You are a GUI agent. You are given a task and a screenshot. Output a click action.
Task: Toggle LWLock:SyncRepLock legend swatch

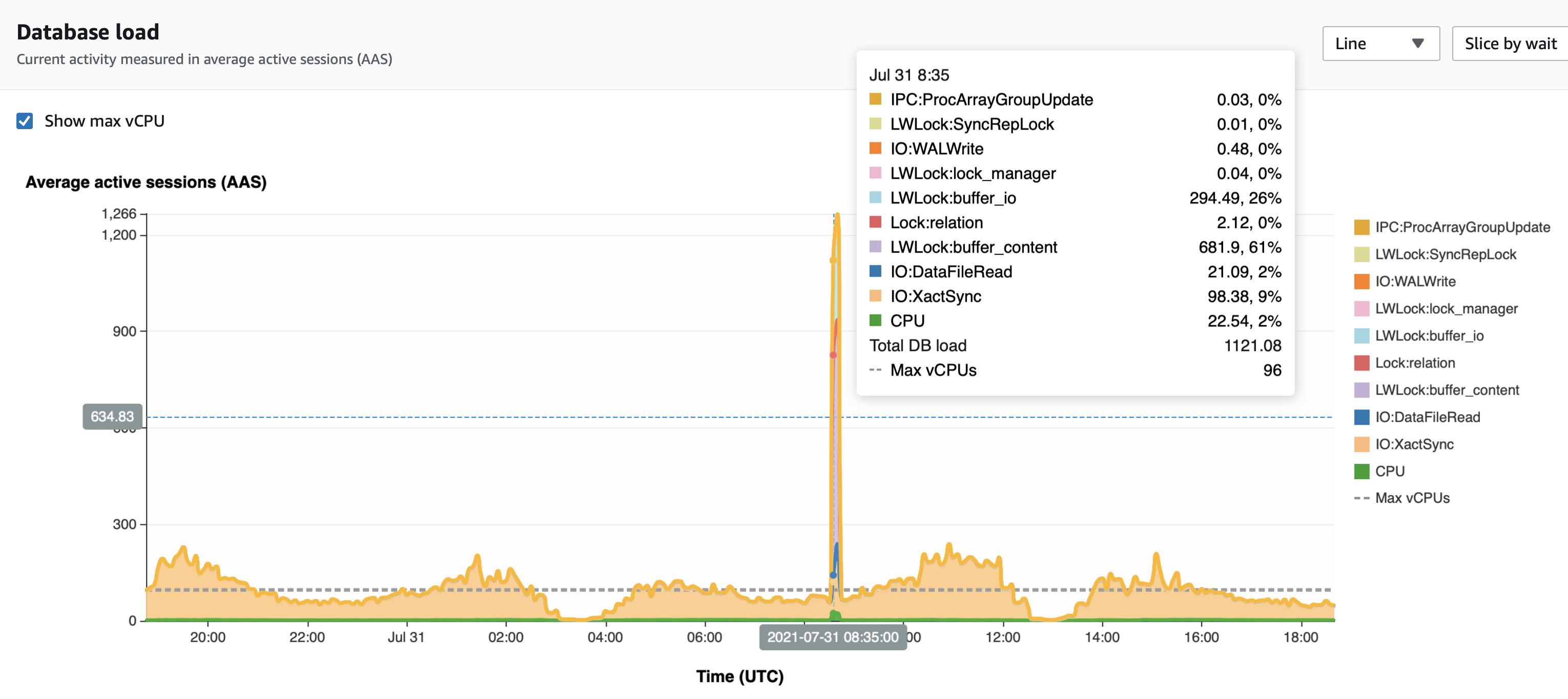[x=1361, y=255]
